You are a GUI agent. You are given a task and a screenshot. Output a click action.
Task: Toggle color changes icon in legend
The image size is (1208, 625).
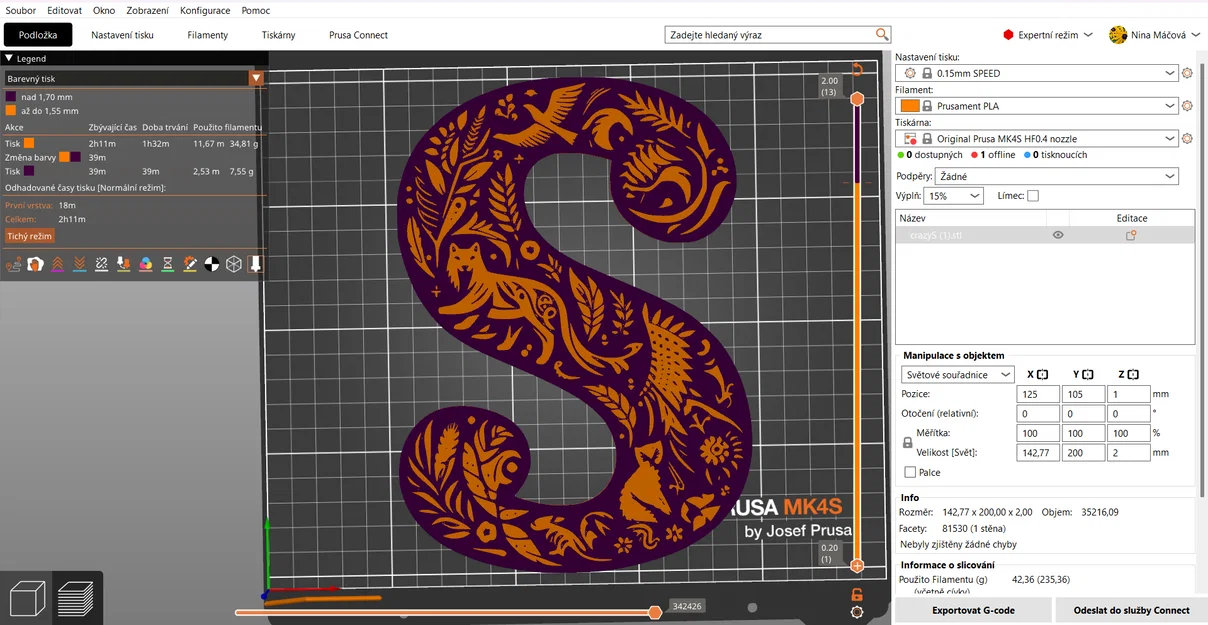(145, 264)
